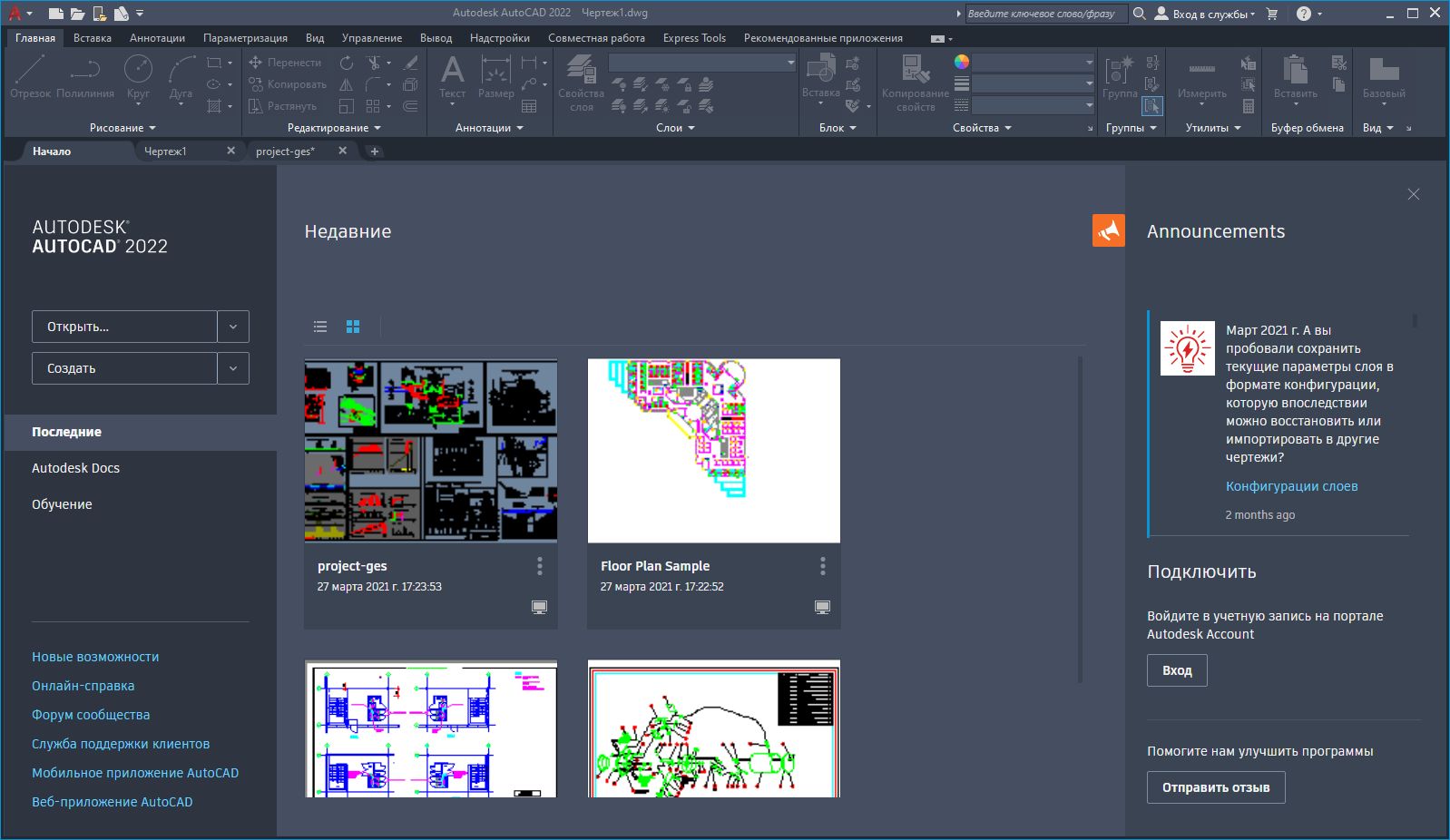Viewport: 1450px width, 840px height.
Task: Open the Конфигурации слоев link
Action: [x=1291, y=486]
